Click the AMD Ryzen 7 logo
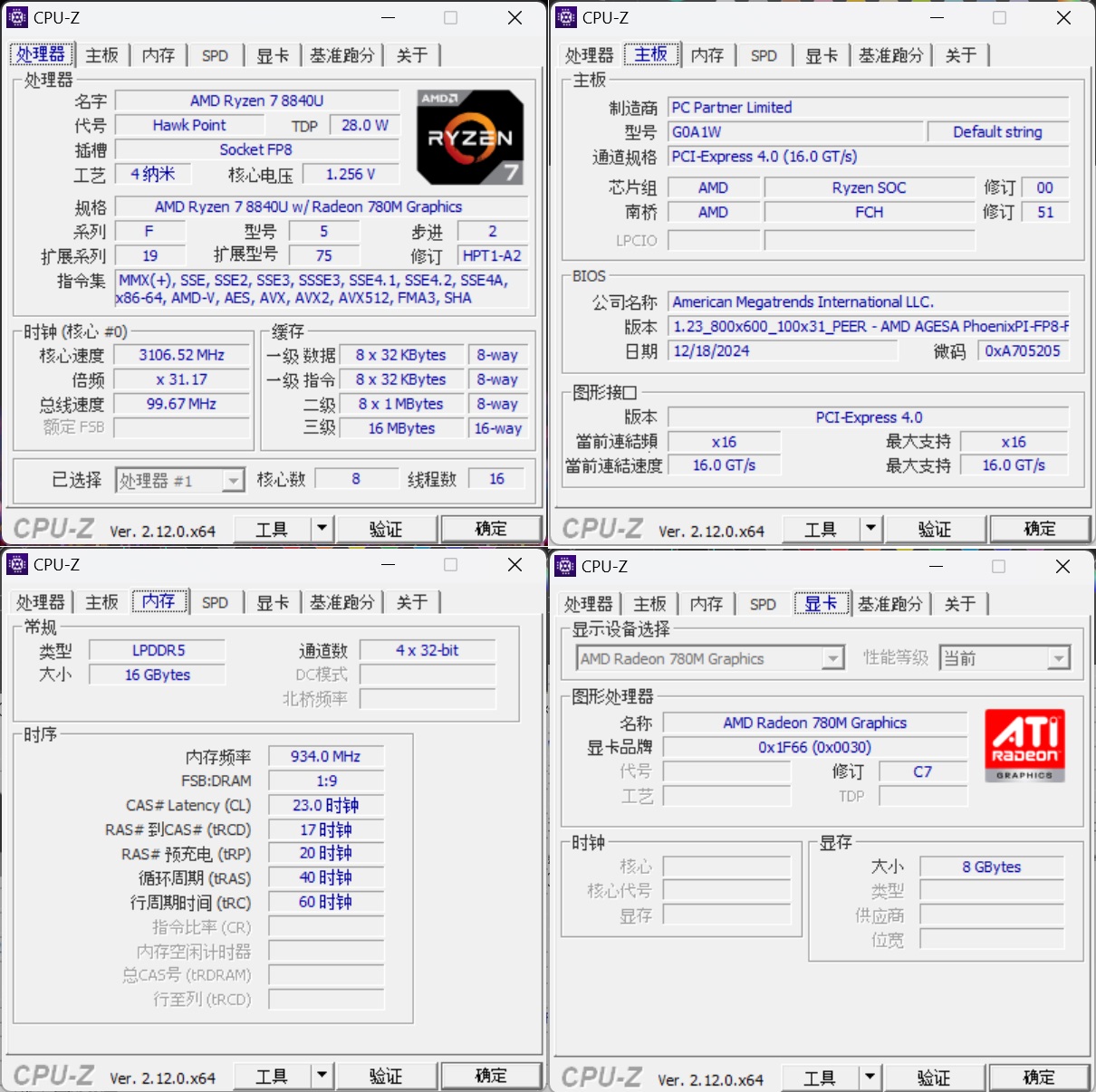The image size is (1096, 1092). point(470,138)
